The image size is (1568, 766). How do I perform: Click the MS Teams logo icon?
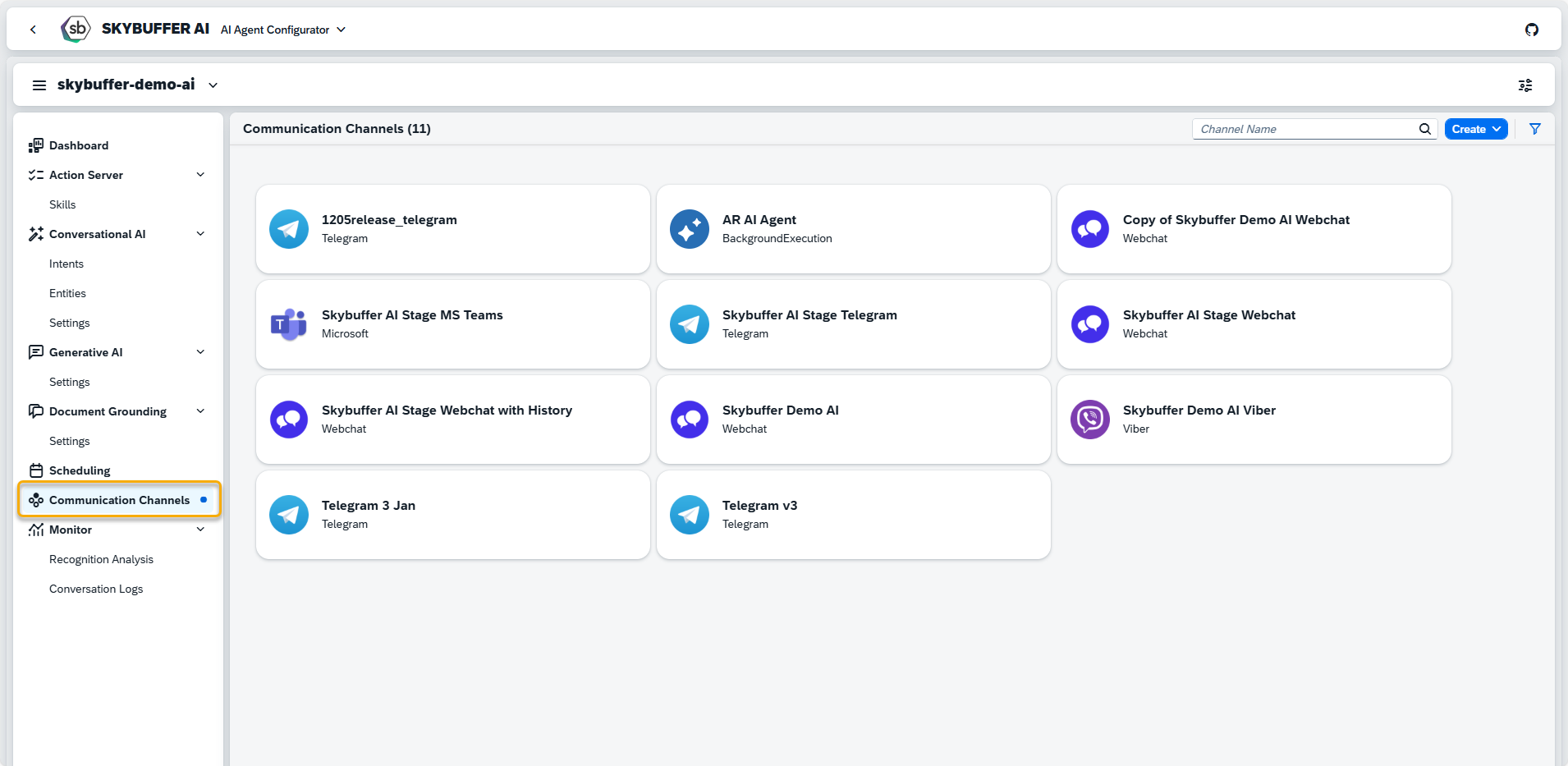tap(289, 324)
